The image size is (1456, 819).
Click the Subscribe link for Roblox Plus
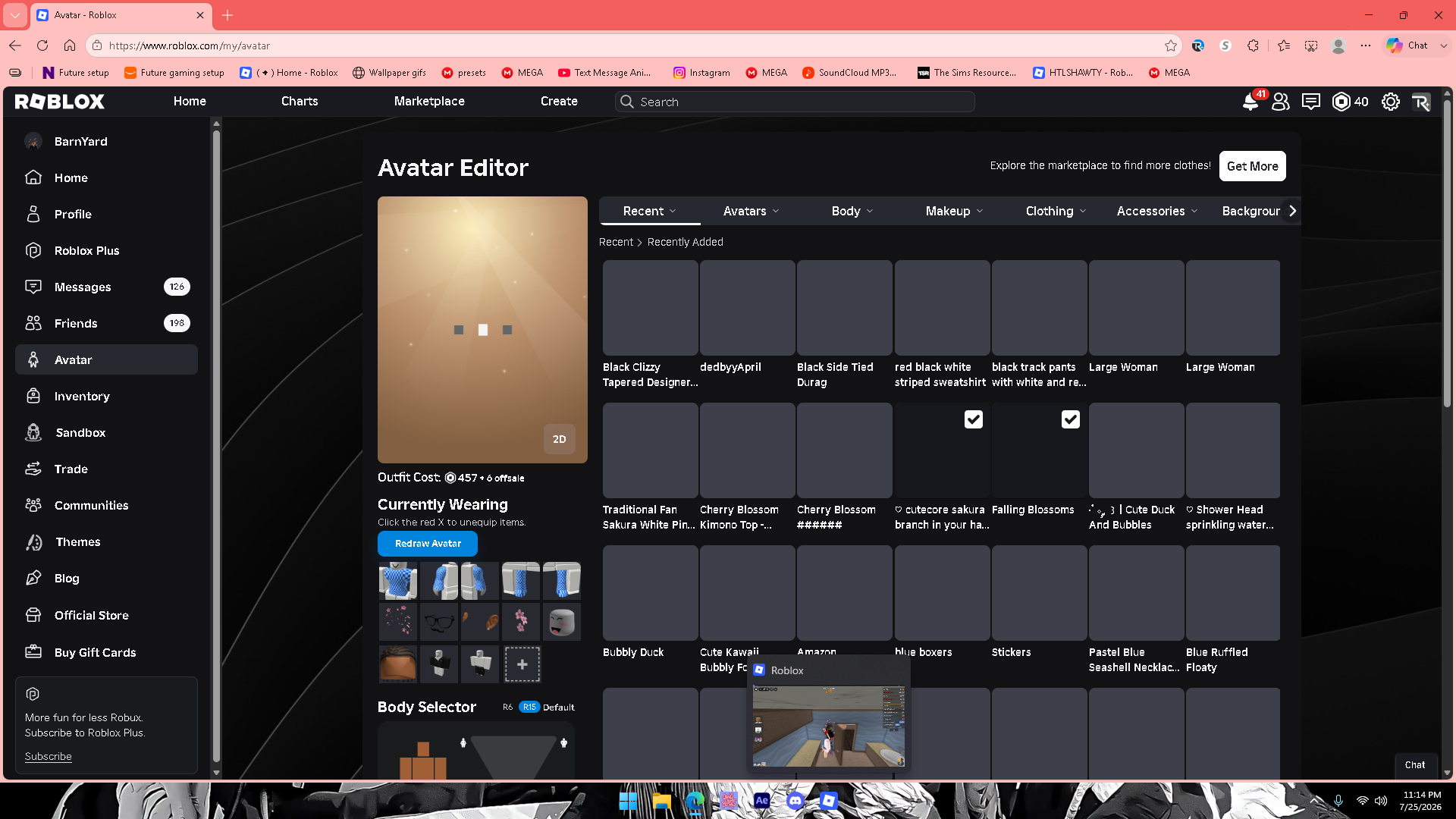point(48,756)
